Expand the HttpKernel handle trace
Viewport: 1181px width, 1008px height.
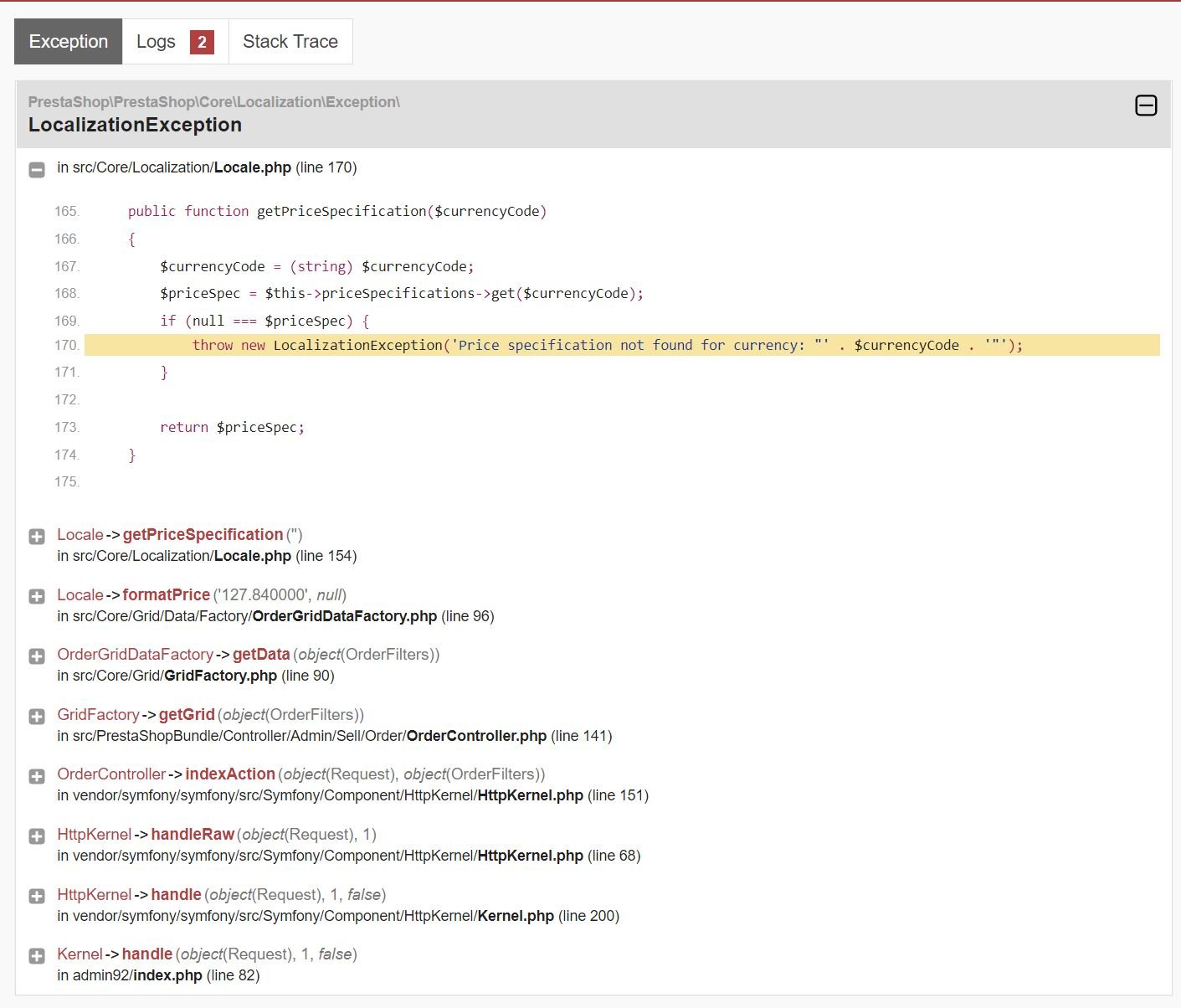37,896
